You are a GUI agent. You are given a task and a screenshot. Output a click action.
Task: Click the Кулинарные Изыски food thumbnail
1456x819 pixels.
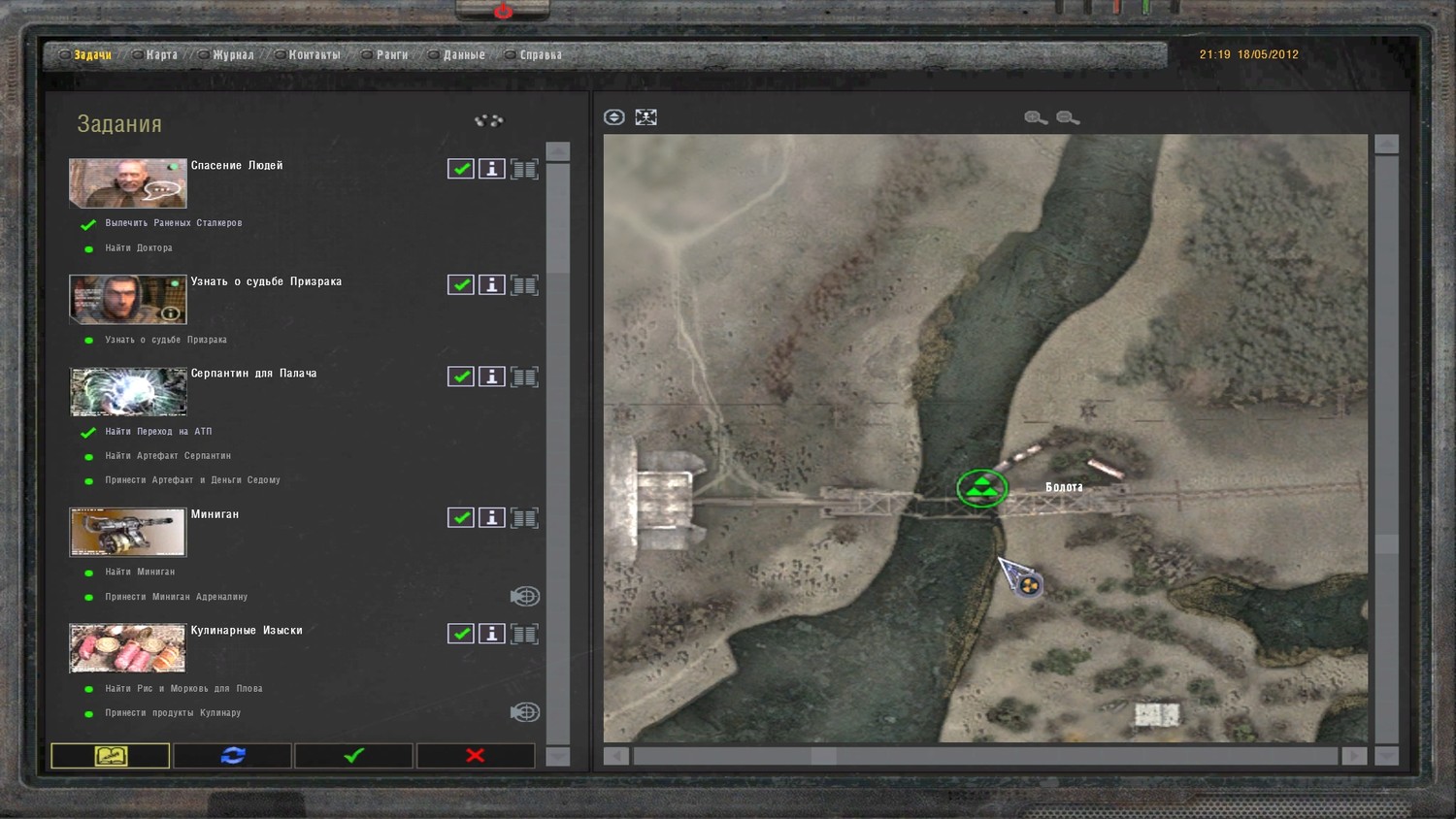(x=128, y=647)
